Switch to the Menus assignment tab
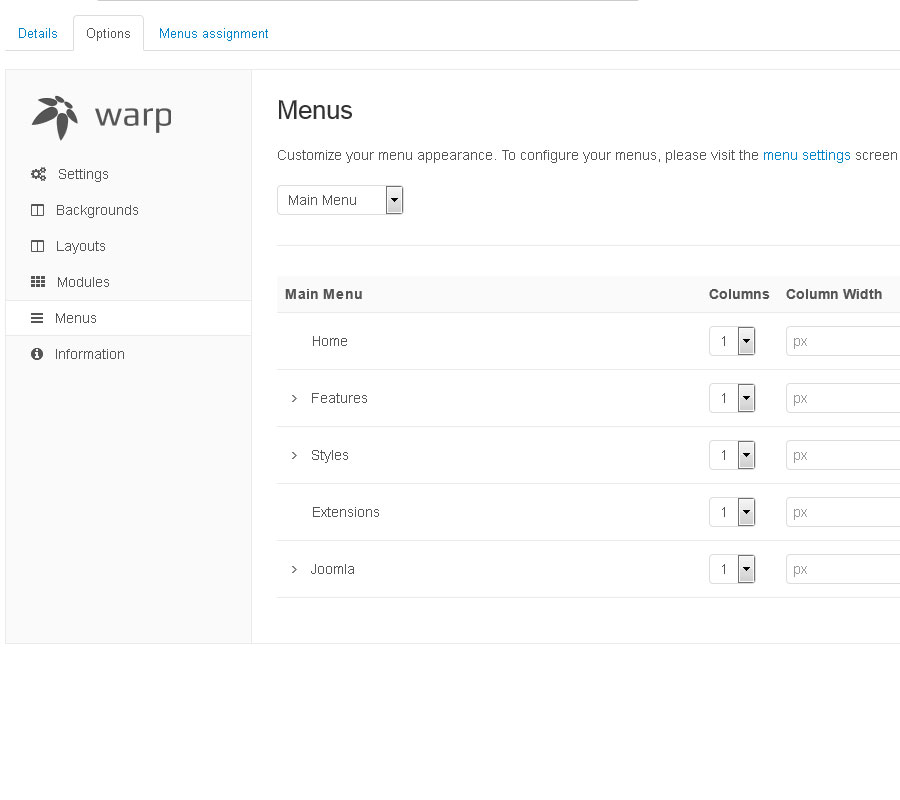 213,33
